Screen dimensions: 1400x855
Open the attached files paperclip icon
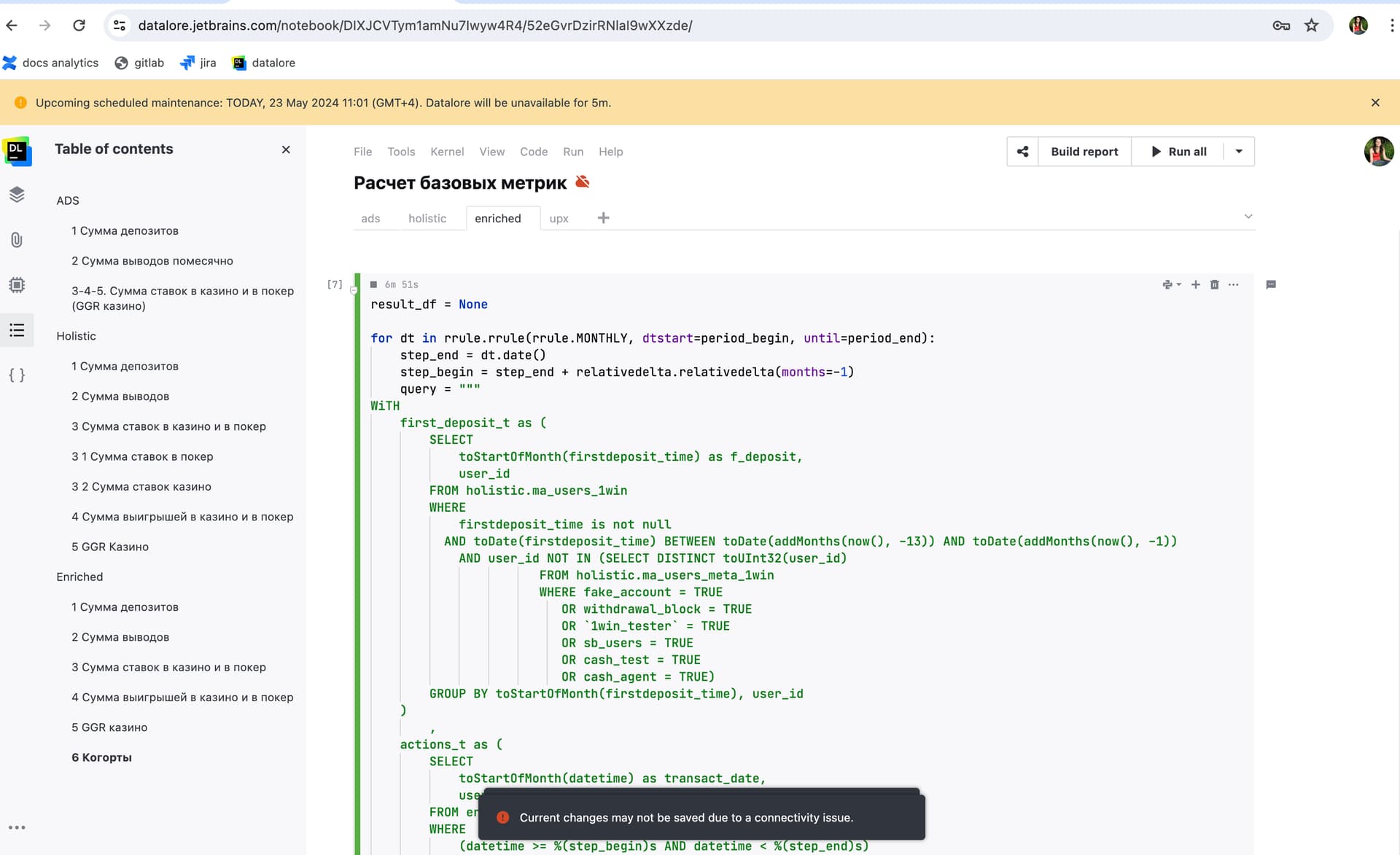click(x=17, y=240)
